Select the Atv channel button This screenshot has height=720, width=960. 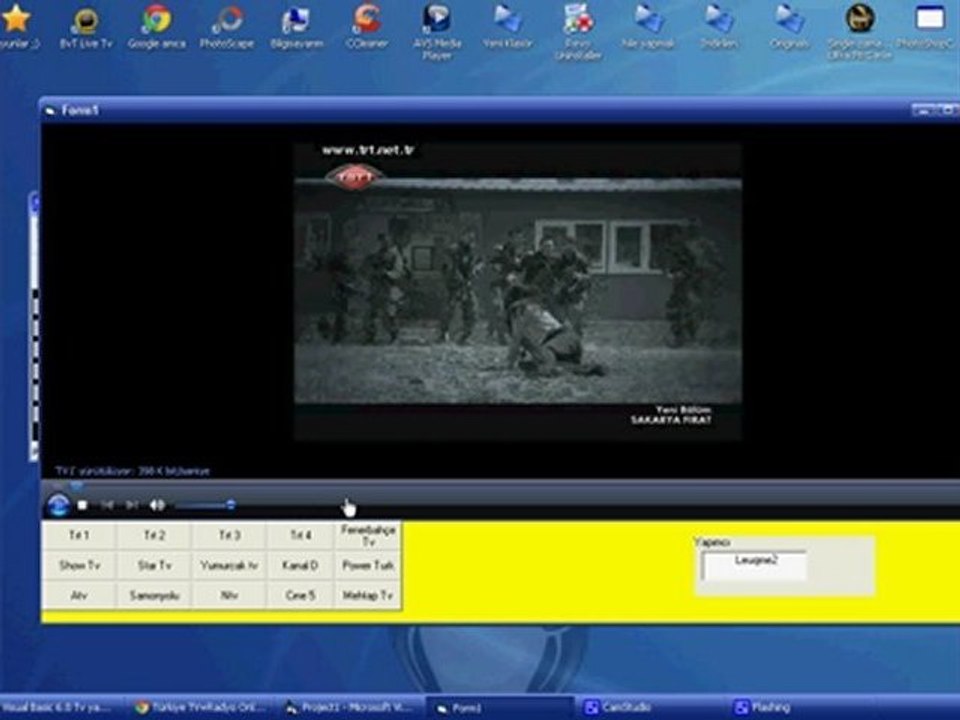coord(79,594)
